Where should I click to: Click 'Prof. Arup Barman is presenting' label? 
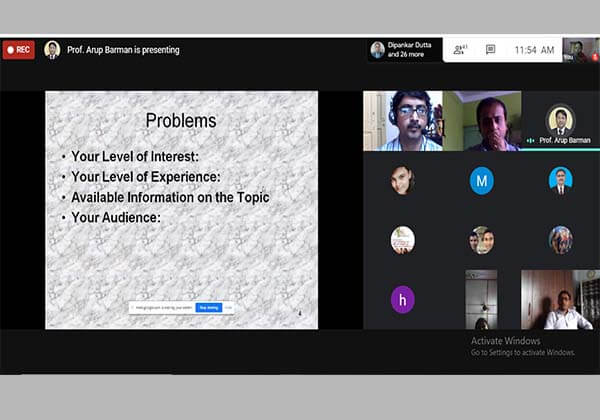pos(123,50)
